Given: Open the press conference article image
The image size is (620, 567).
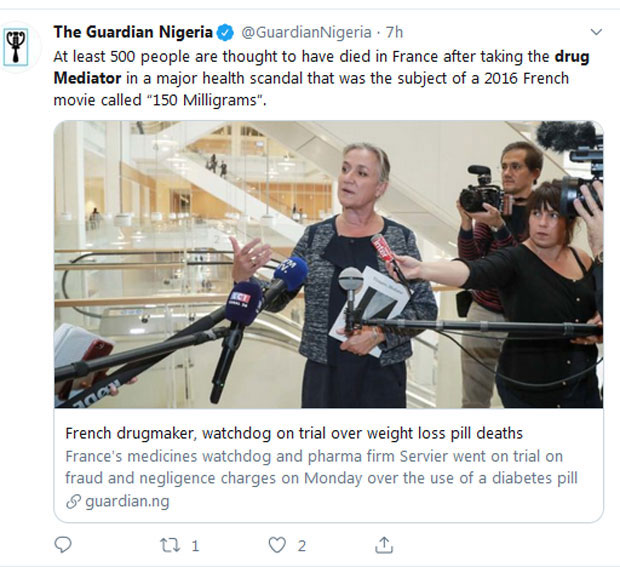Looking at the screenshot, I should [328, 264].
